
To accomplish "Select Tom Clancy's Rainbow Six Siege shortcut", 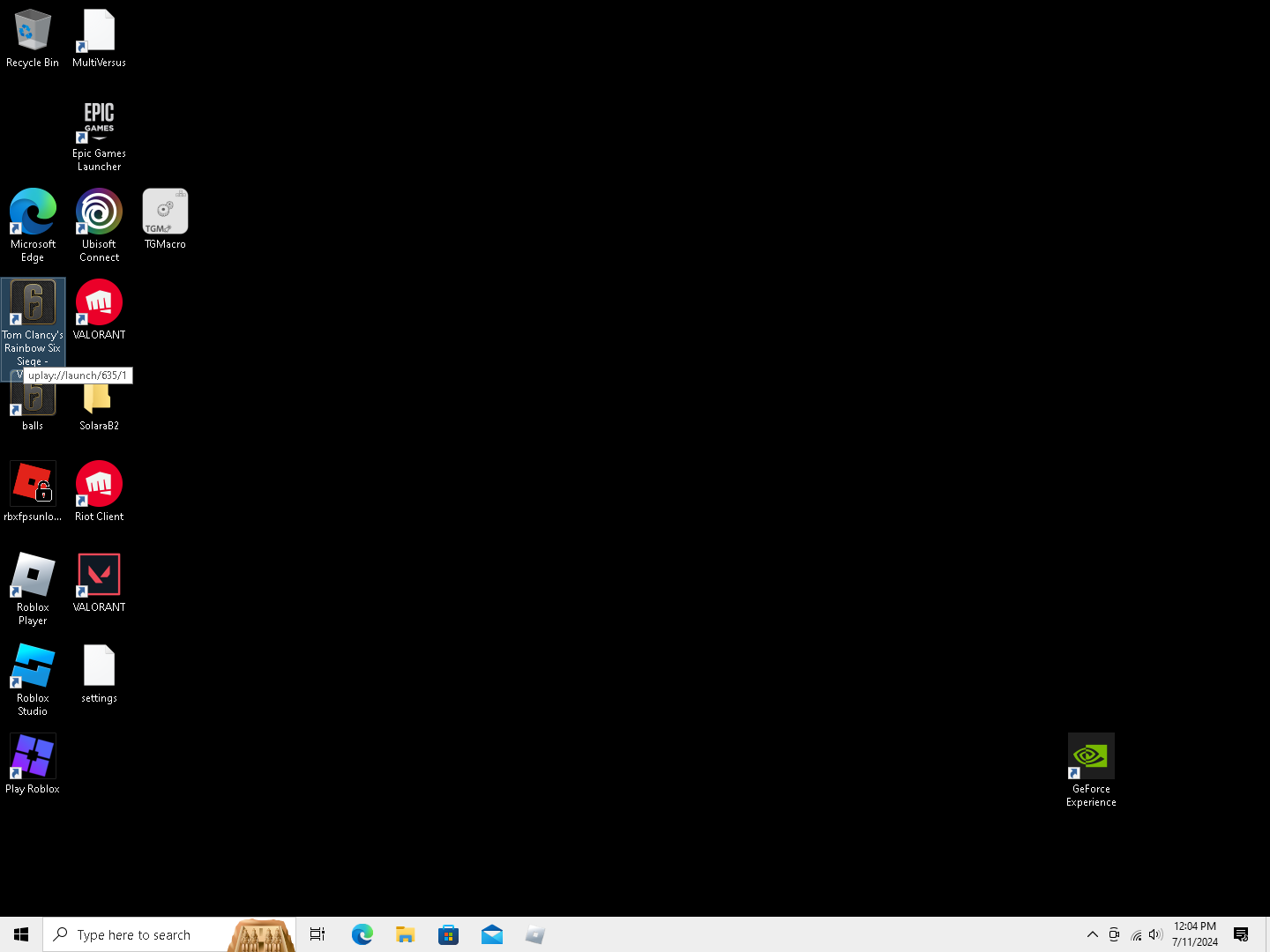I will [x=33, y=323].
